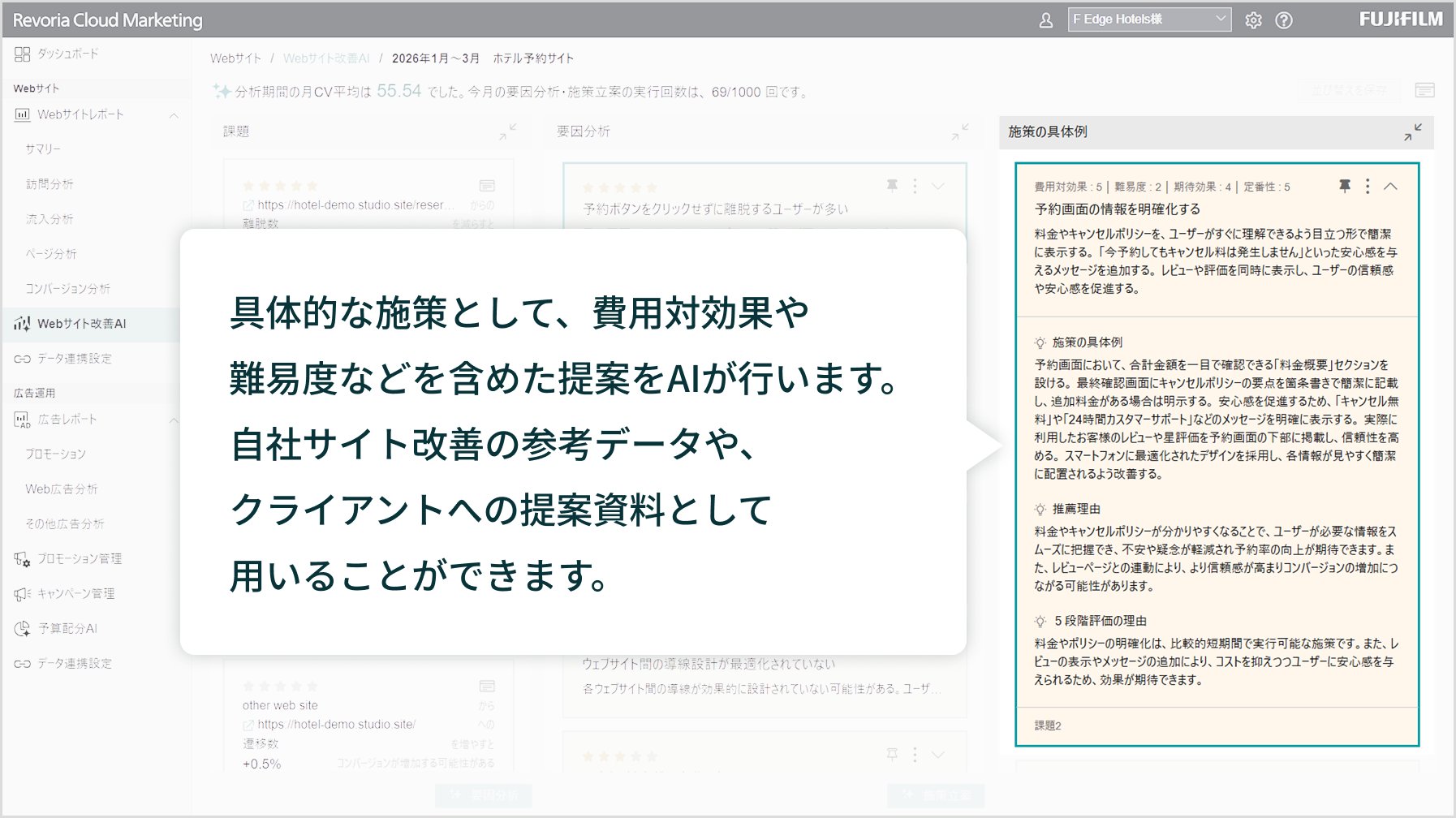The height and width of the screenshot is (818, 1456).
Task: Open the ダッシュボード sidebar icon
Action: tap(22, 54)
